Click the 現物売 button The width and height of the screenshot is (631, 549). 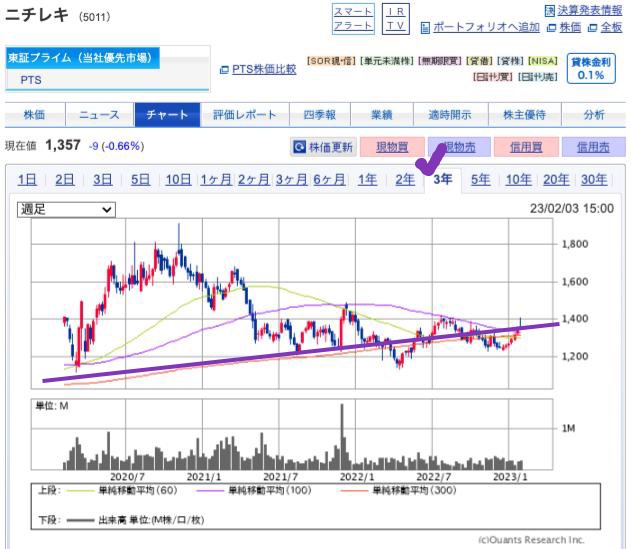(459, 147)
